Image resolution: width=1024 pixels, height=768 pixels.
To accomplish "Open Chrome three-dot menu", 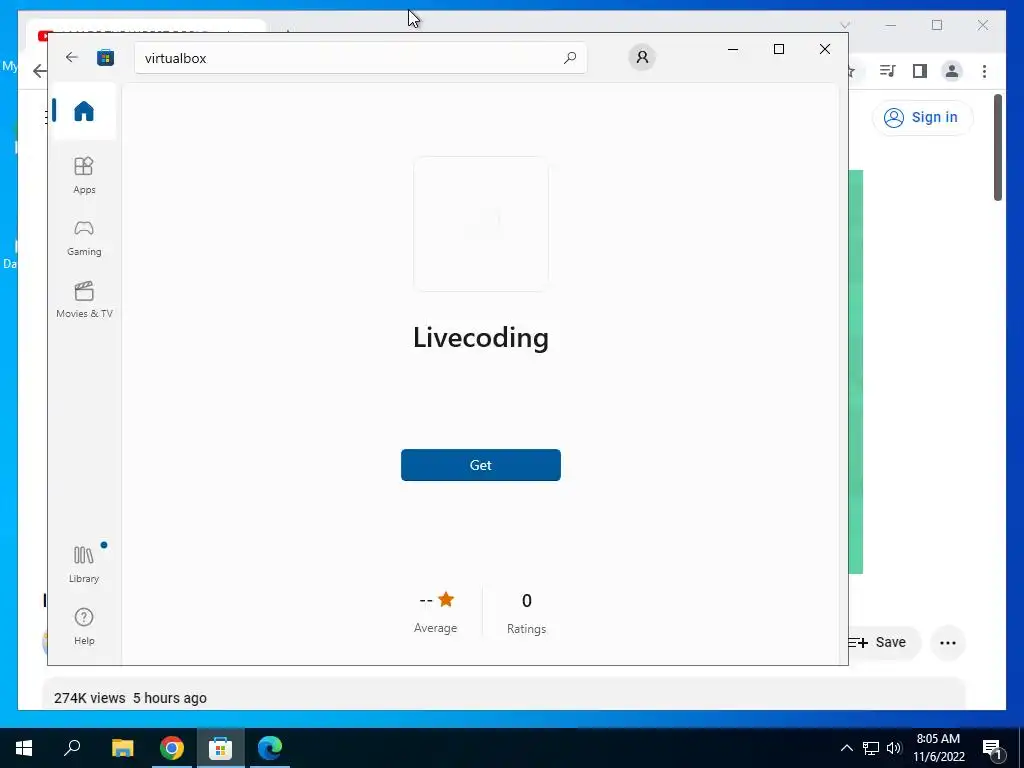I will [x=984, y=71].
